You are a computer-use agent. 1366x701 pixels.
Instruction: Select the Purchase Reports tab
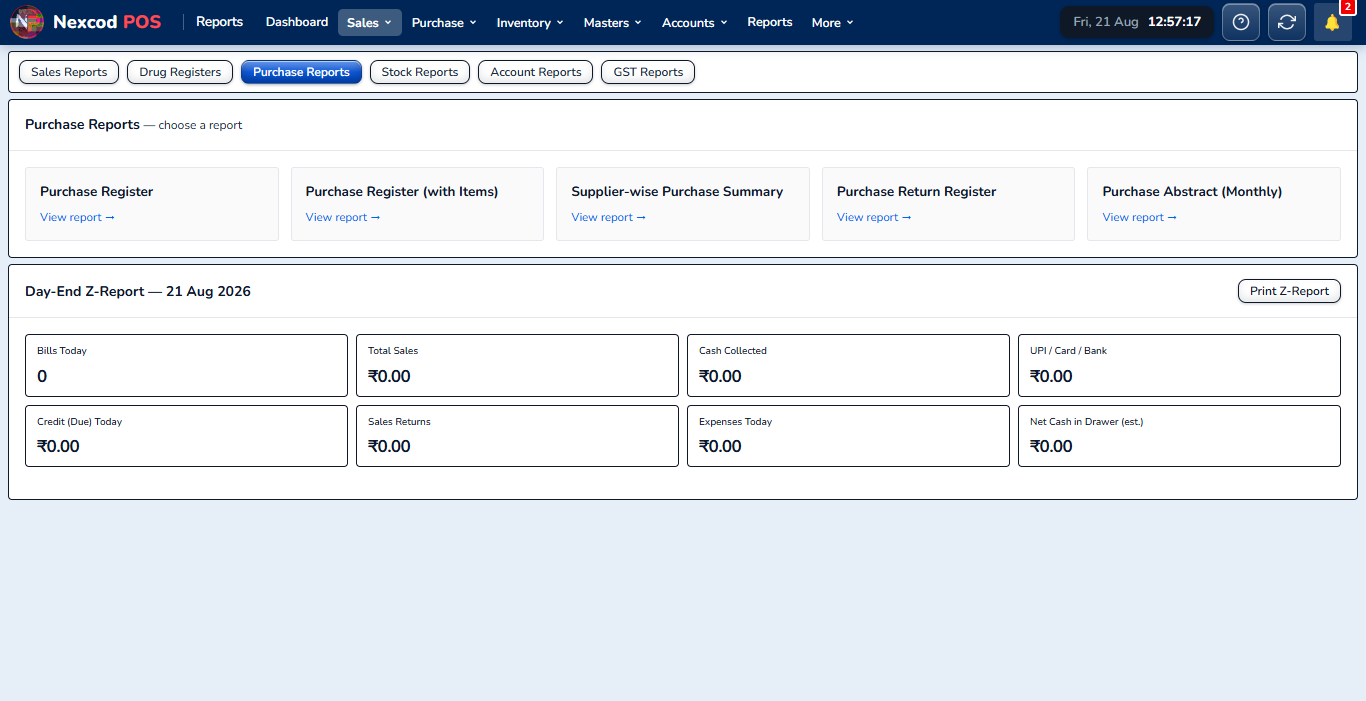tap(301, 72)
